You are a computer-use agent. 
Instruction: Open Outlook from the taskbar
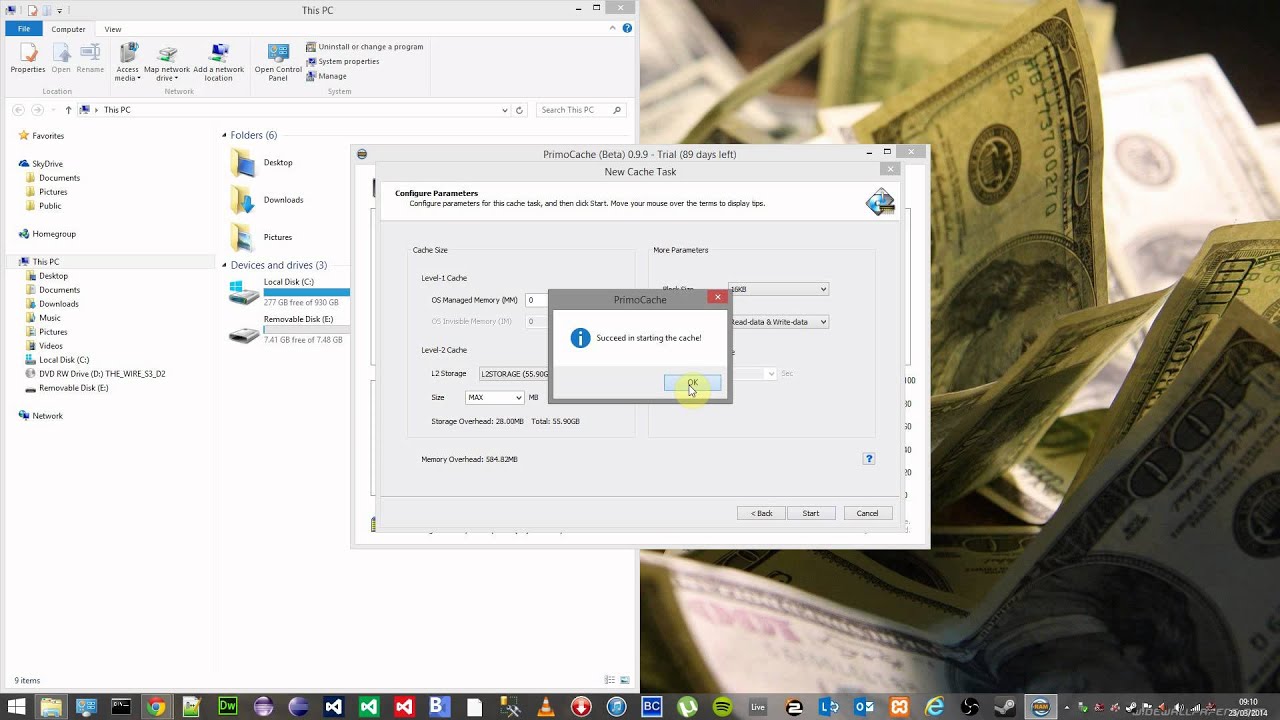(x=864, y=707)
